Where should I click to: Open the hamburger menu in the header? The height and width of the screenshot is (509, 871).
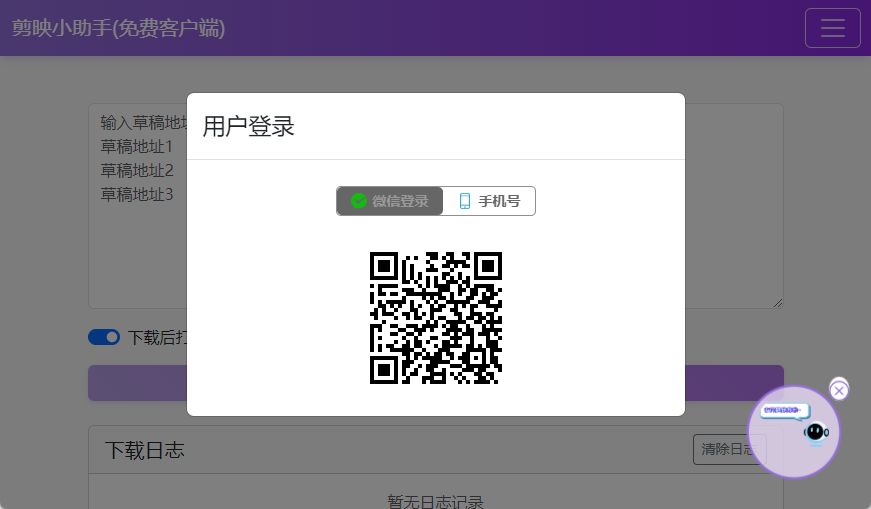tap(833, 28)
